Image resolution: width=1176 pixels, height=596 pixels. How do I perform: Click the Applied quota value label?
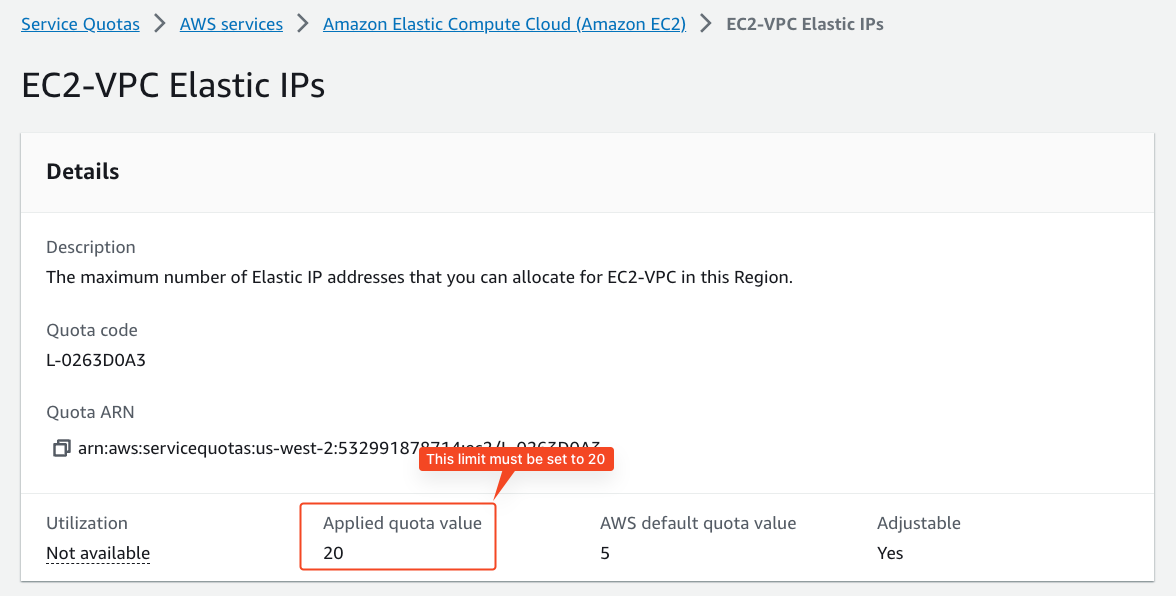point(402,523)
